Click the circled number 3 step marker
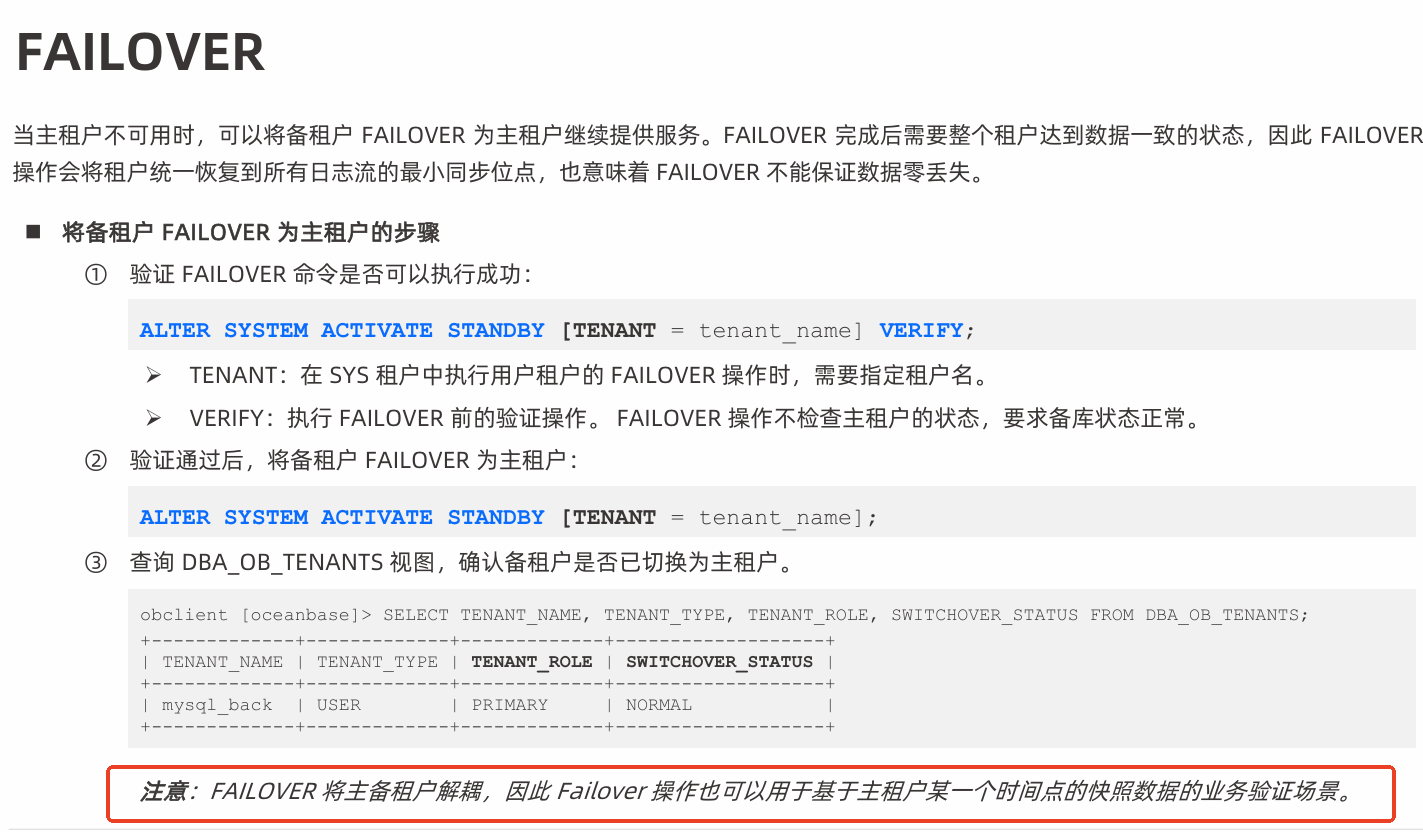1423x832 pixels. pyautogui.click(x=95, y=563)
